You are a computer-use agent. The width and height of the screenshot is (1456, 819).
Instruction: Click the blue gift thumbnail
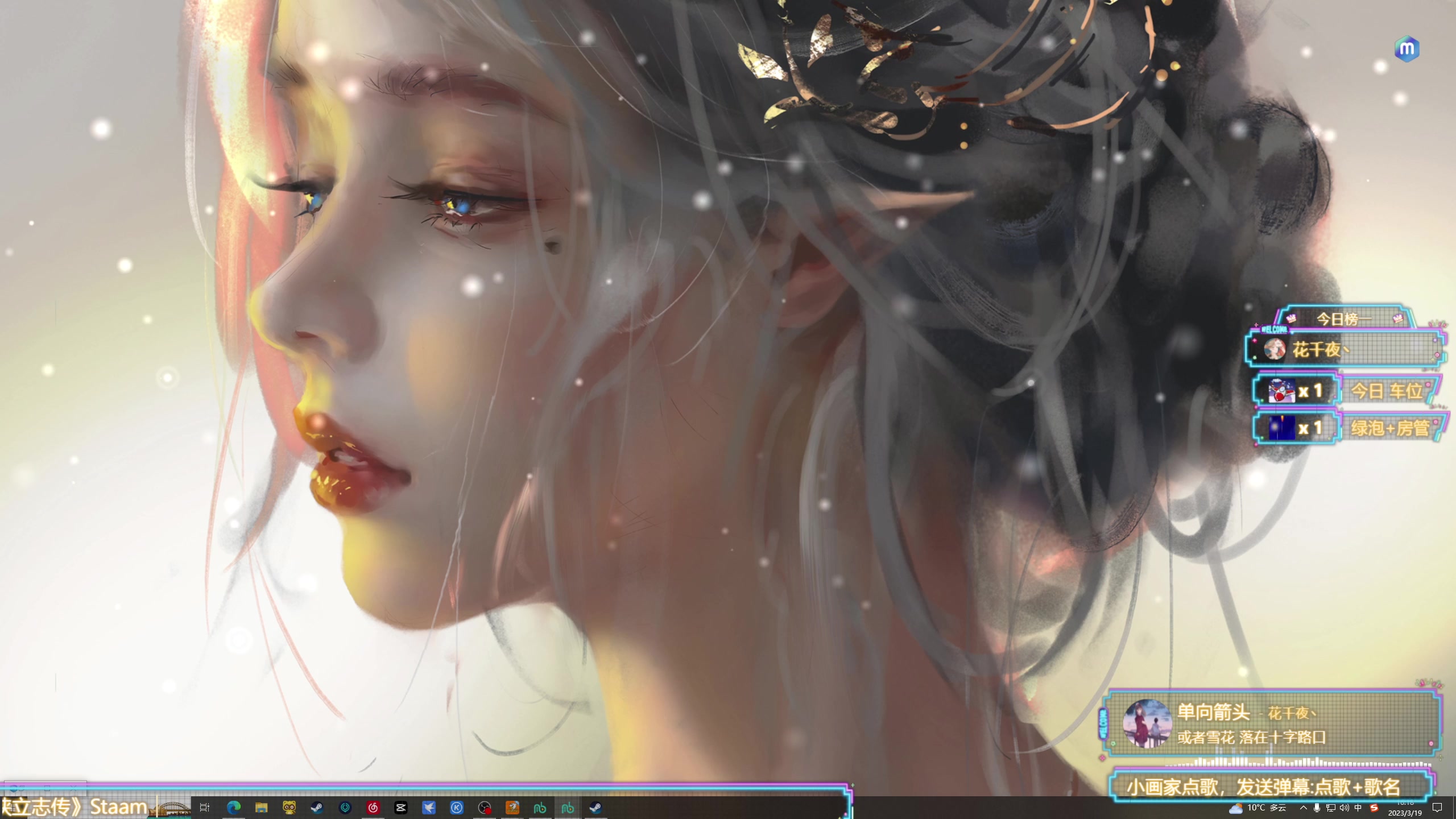[1281, 428]
